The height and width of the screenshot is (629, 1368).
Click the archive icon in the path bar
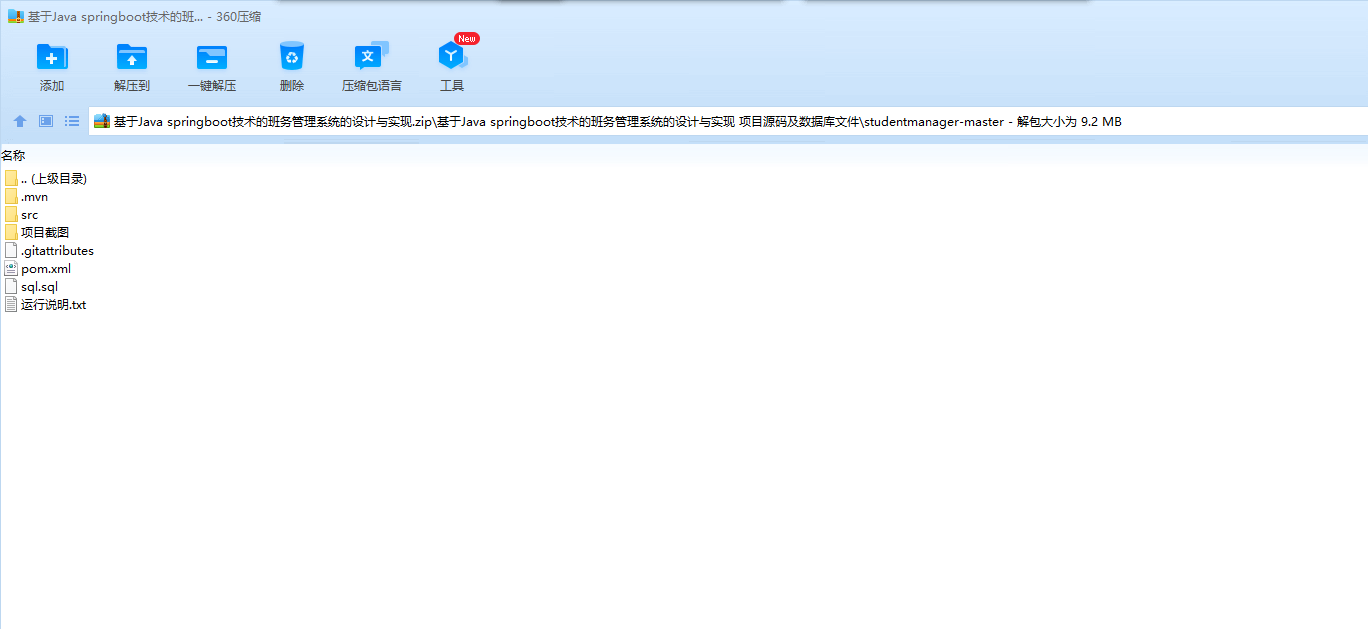(x=101, y=121)
